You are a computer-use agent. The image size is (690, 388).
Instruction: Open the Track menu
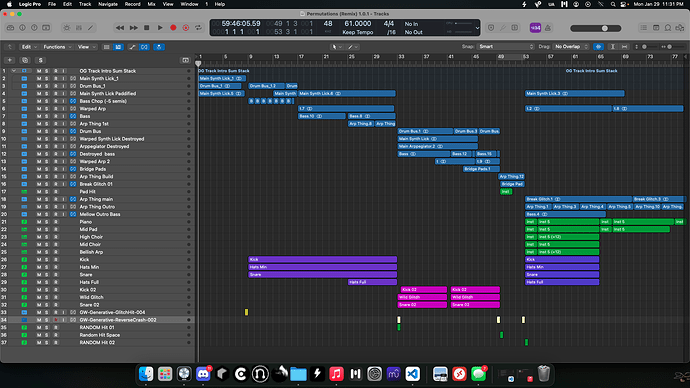[85, 4]
